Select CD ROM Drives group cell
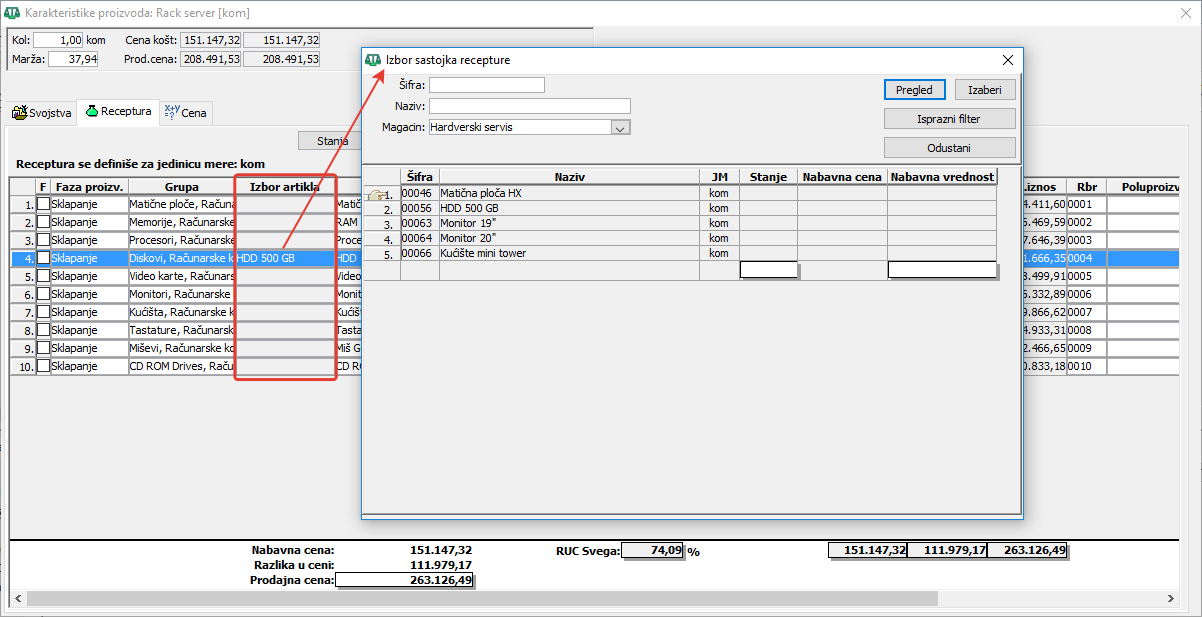The image size is (1202, 617). 181,366
